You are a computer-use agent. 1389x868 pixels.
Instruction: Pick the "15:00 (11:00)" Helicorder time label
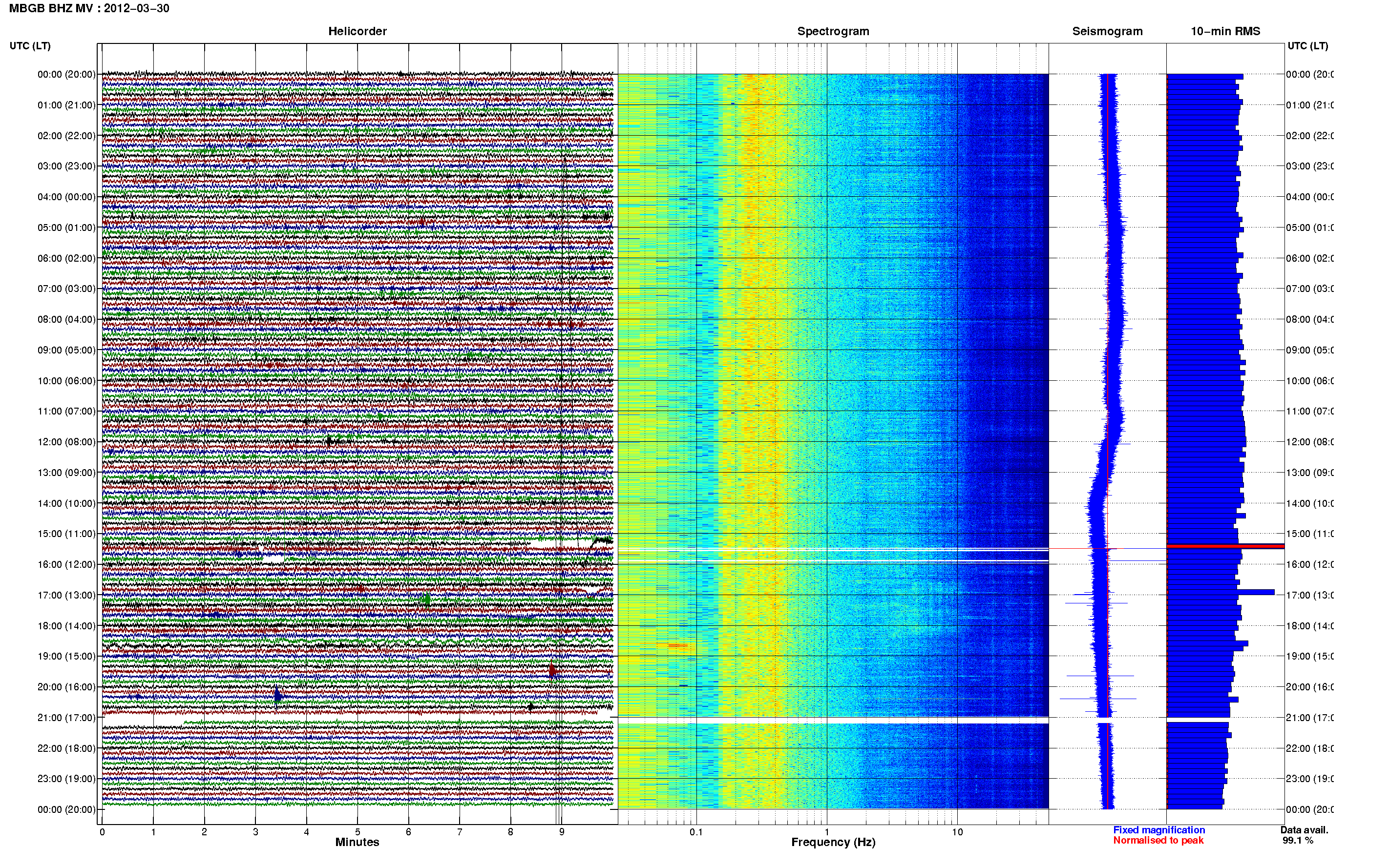click(66, 534)
